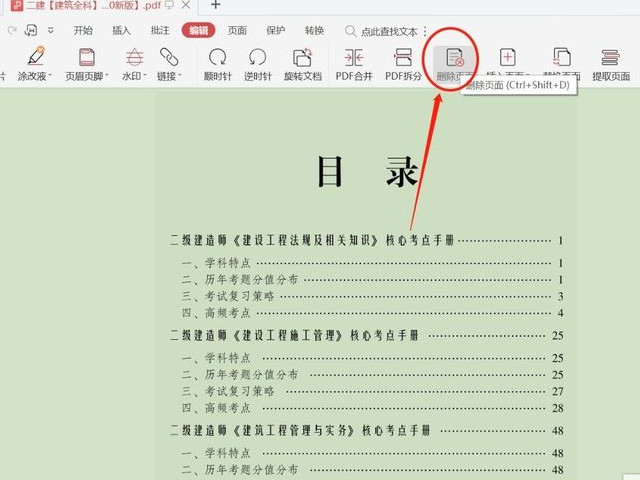The height and width of the screenshot is (480, 640).
Task: Expand the 水印 dropdown arrow
Action: coord(144,75)
